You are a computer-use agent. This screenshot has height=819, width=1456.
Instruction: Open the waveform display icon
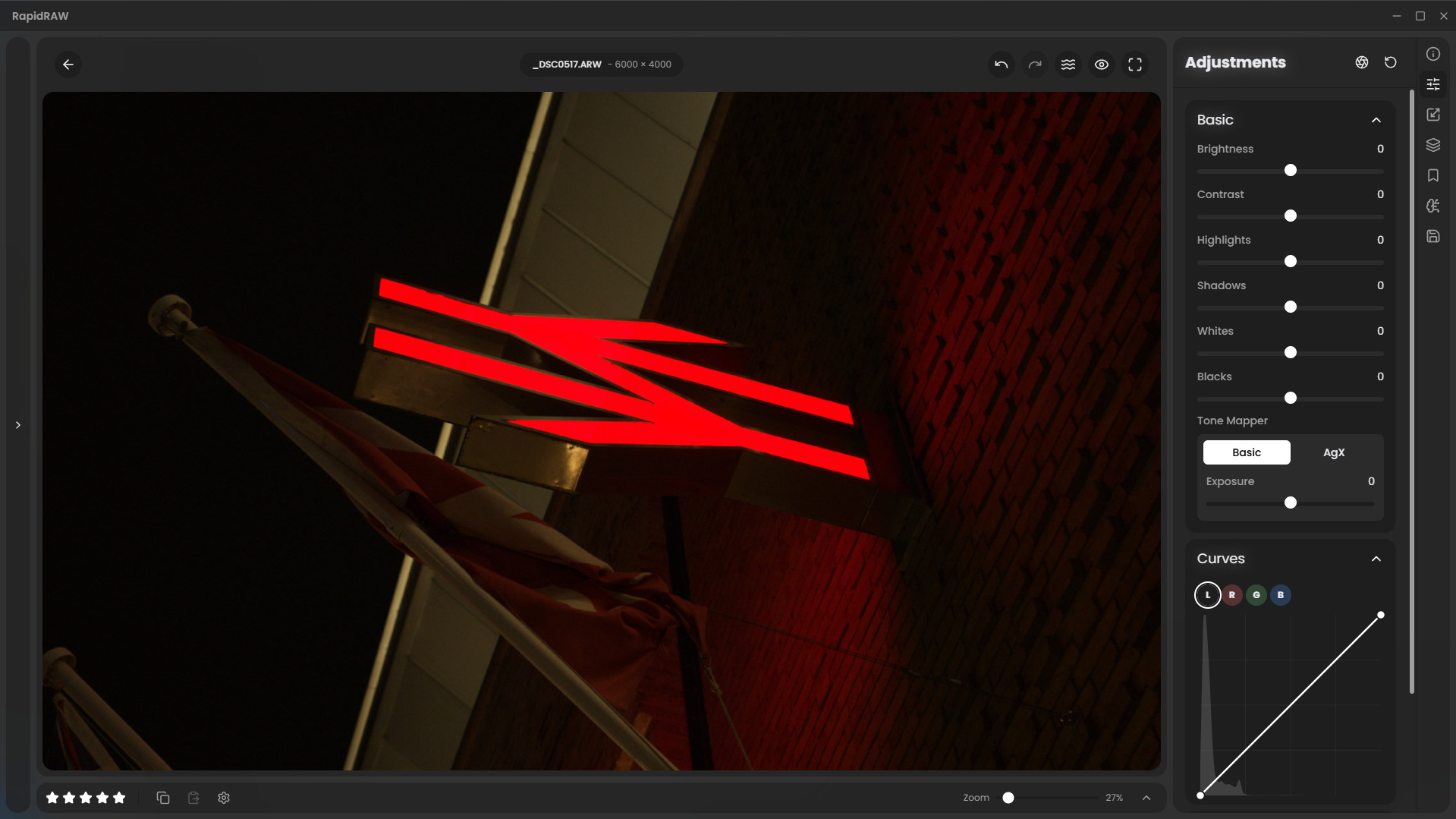point(1068,65)
